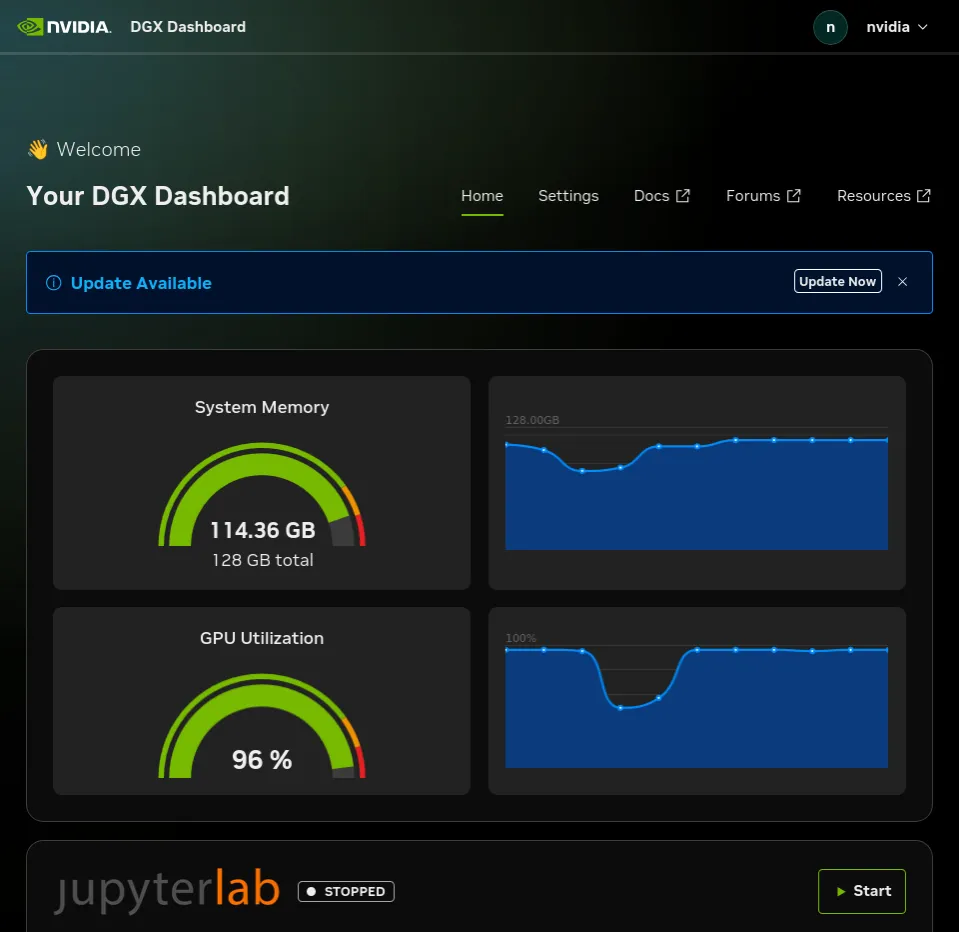959x932 pixels.
Task: Click the play icon inside the Start button
Action: pyautogui.click(x=841, y=891)
